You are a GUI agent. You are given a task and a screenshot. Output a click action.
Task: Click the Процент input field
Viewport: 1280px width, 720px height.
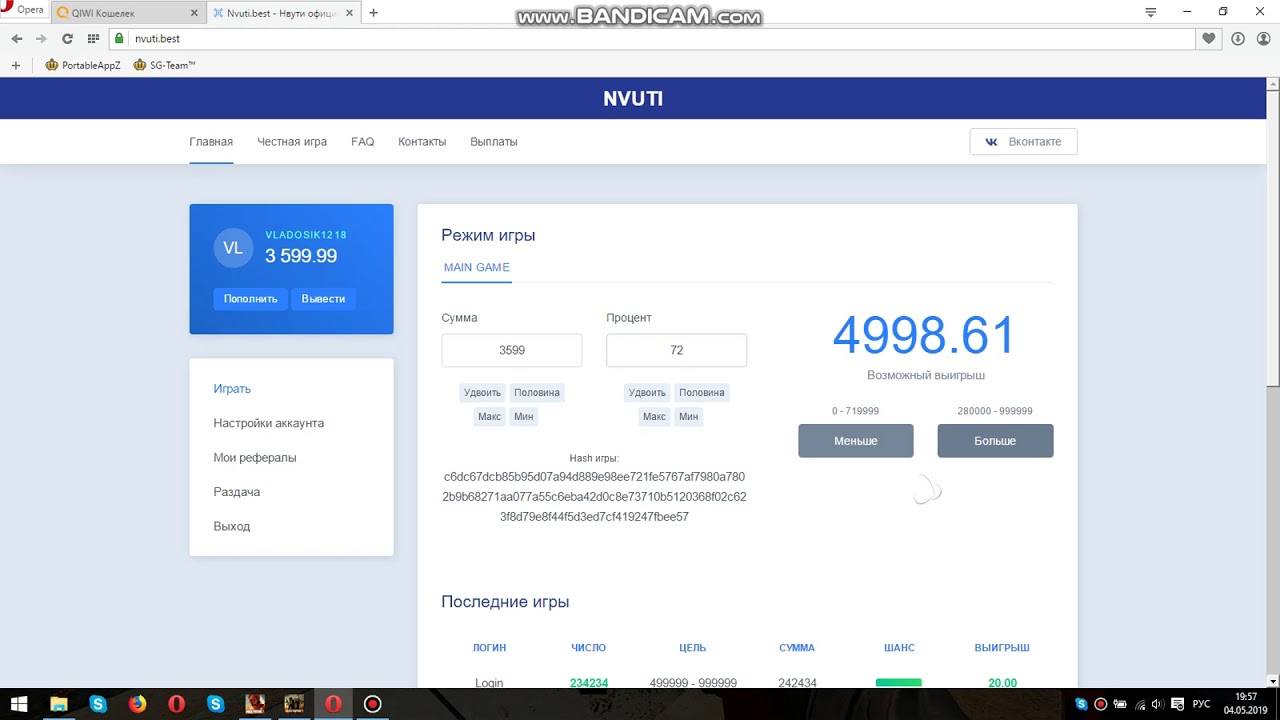[x=676, y=350]
